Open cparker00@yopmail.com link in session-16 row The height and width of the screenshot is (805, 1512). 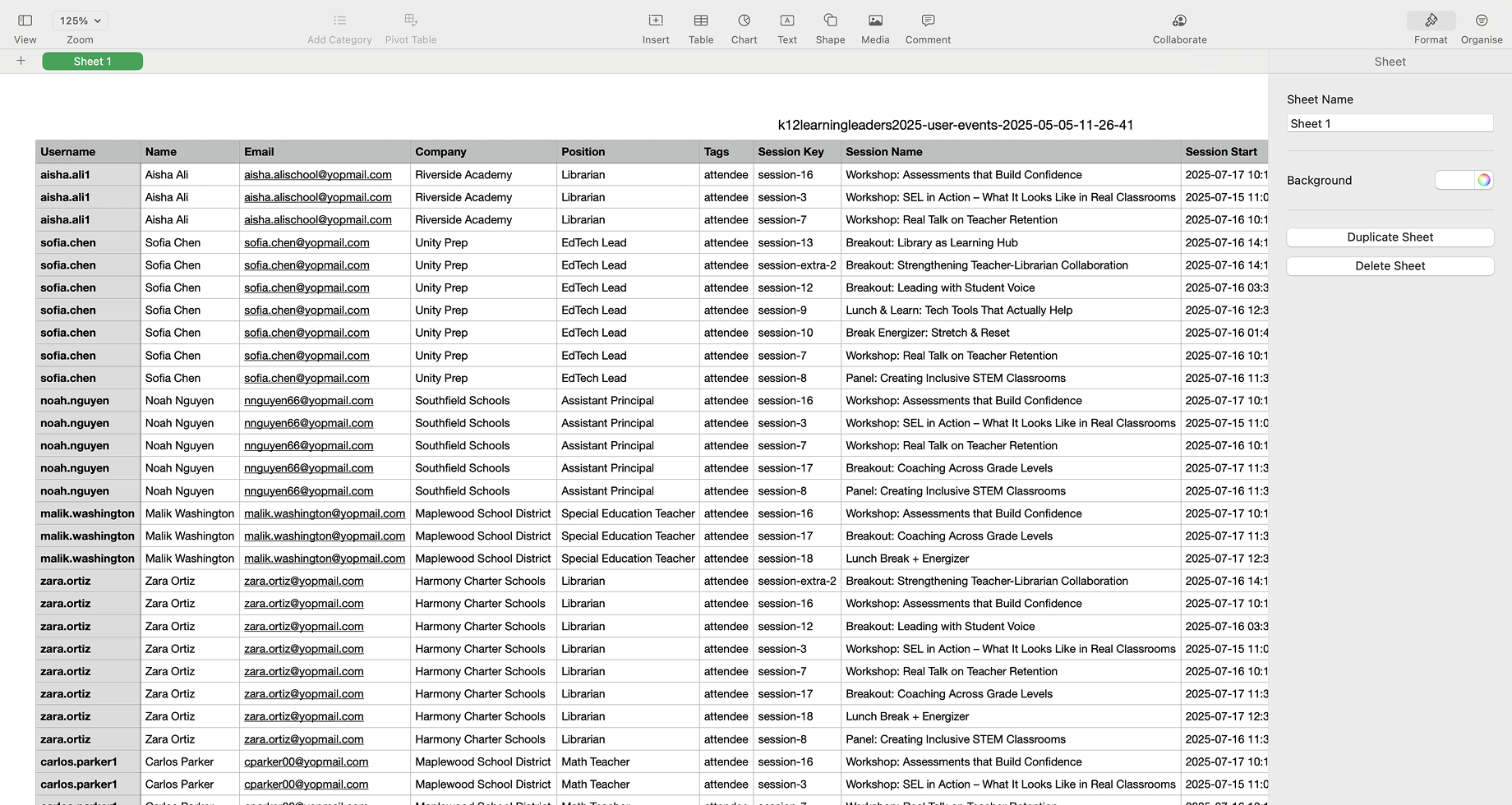(307, 761)
